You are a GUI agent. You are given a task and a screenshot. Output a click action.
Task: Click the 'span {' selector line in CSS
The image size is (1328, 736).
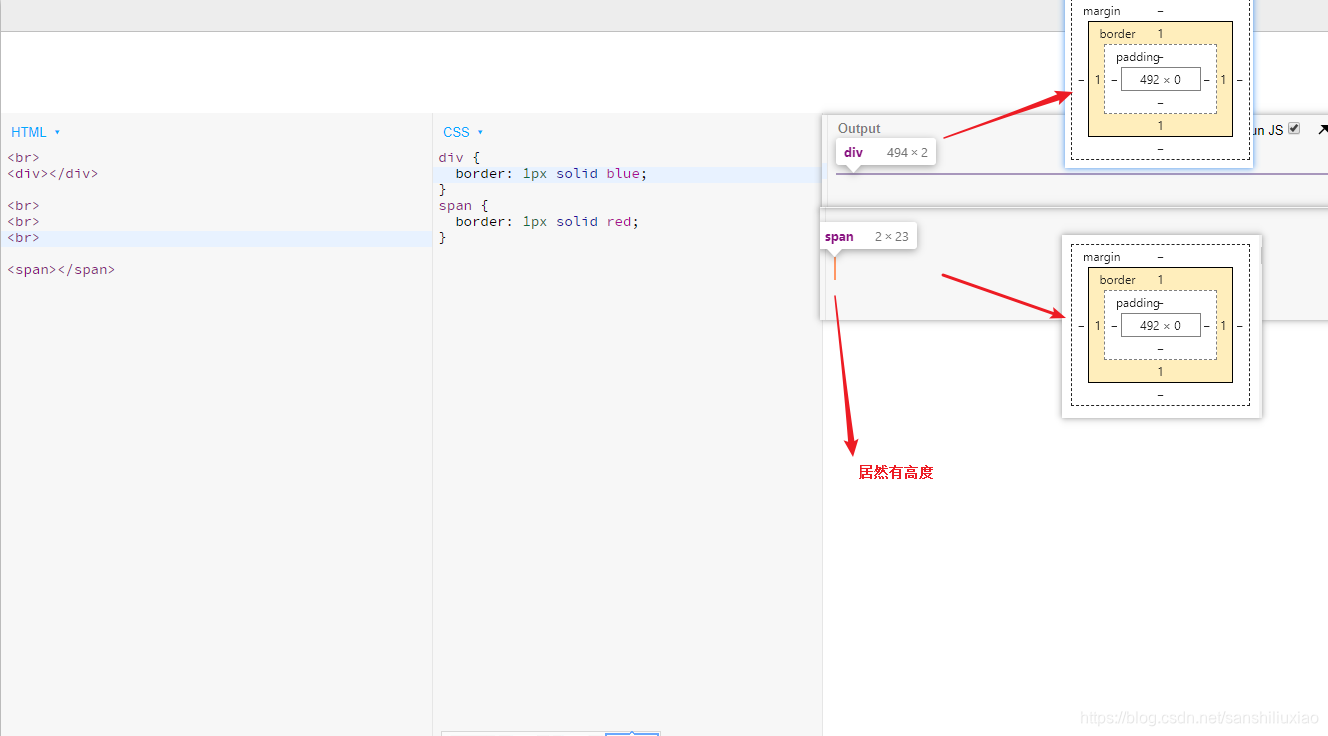click(x=463, y=205)
